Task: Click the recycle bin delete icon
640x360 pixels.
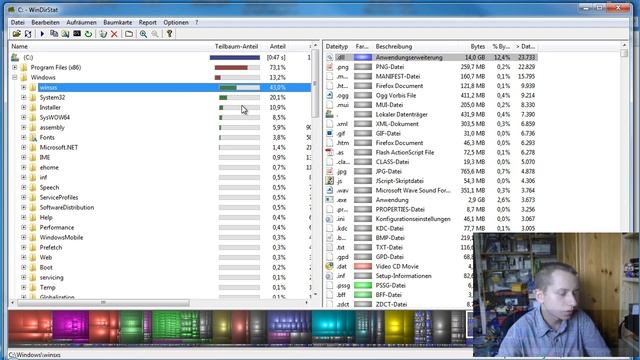Action: (x=103, y=34)
